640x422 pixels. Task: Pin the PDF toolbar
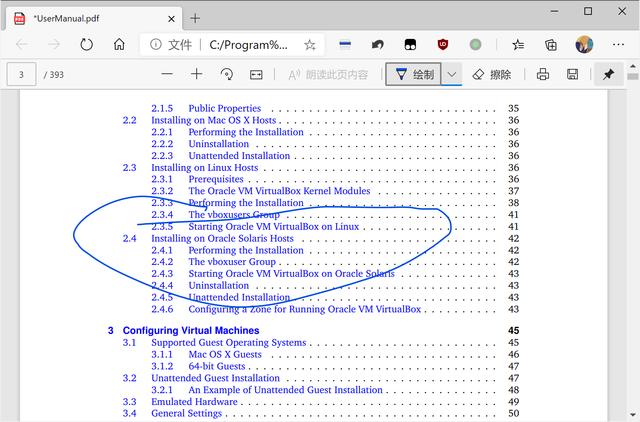point(608,74)
